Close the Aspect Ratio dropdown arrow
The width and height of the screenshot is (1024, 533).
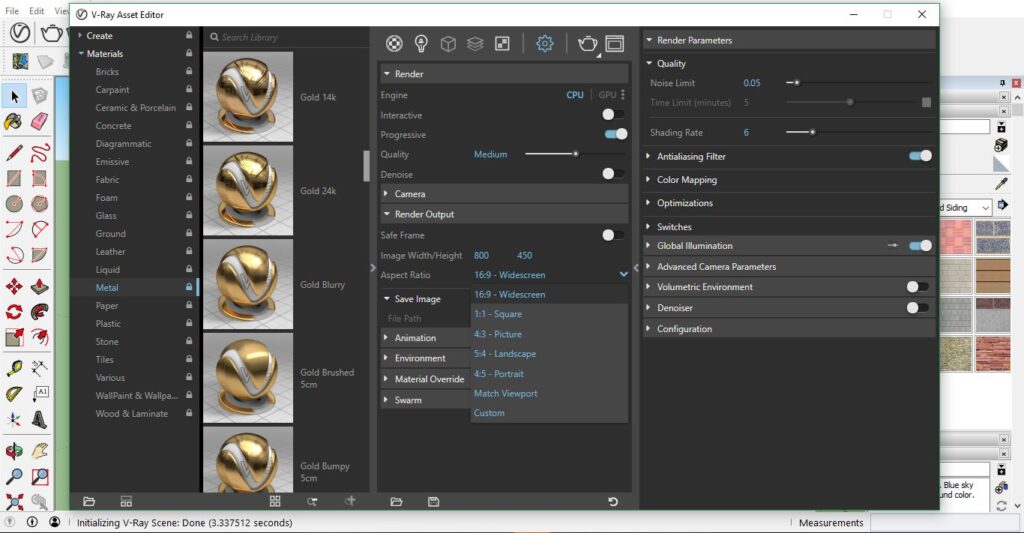[x=624, y=274]
